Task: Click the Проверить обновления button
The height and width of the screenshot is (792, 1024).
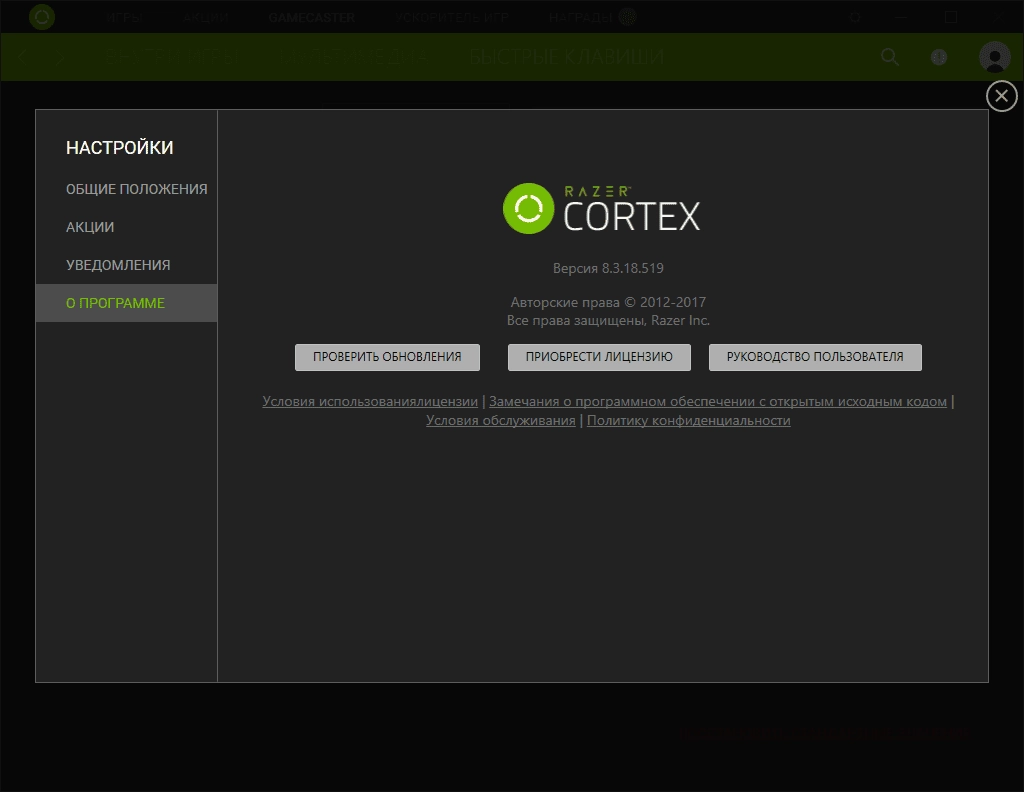Action: tap(387, 357)
